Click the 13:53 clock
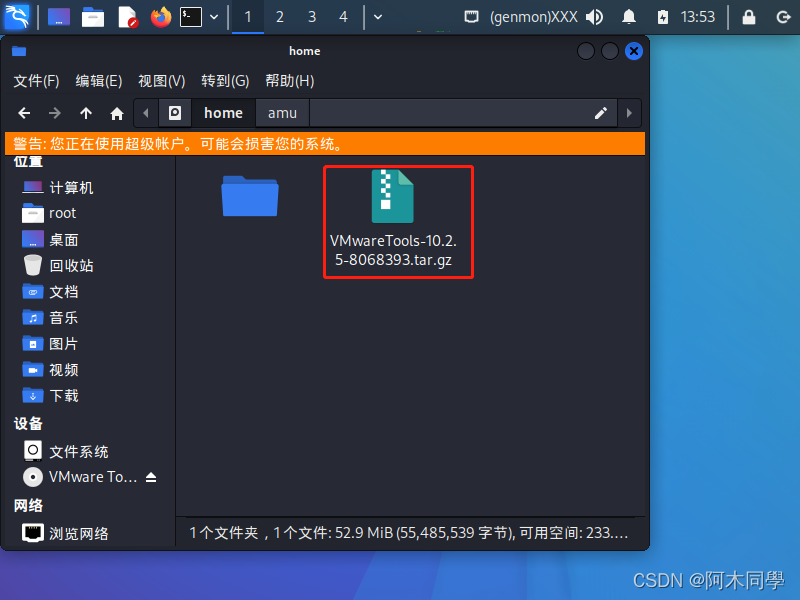This screenshot has width=800, height=600. [698, 17]
